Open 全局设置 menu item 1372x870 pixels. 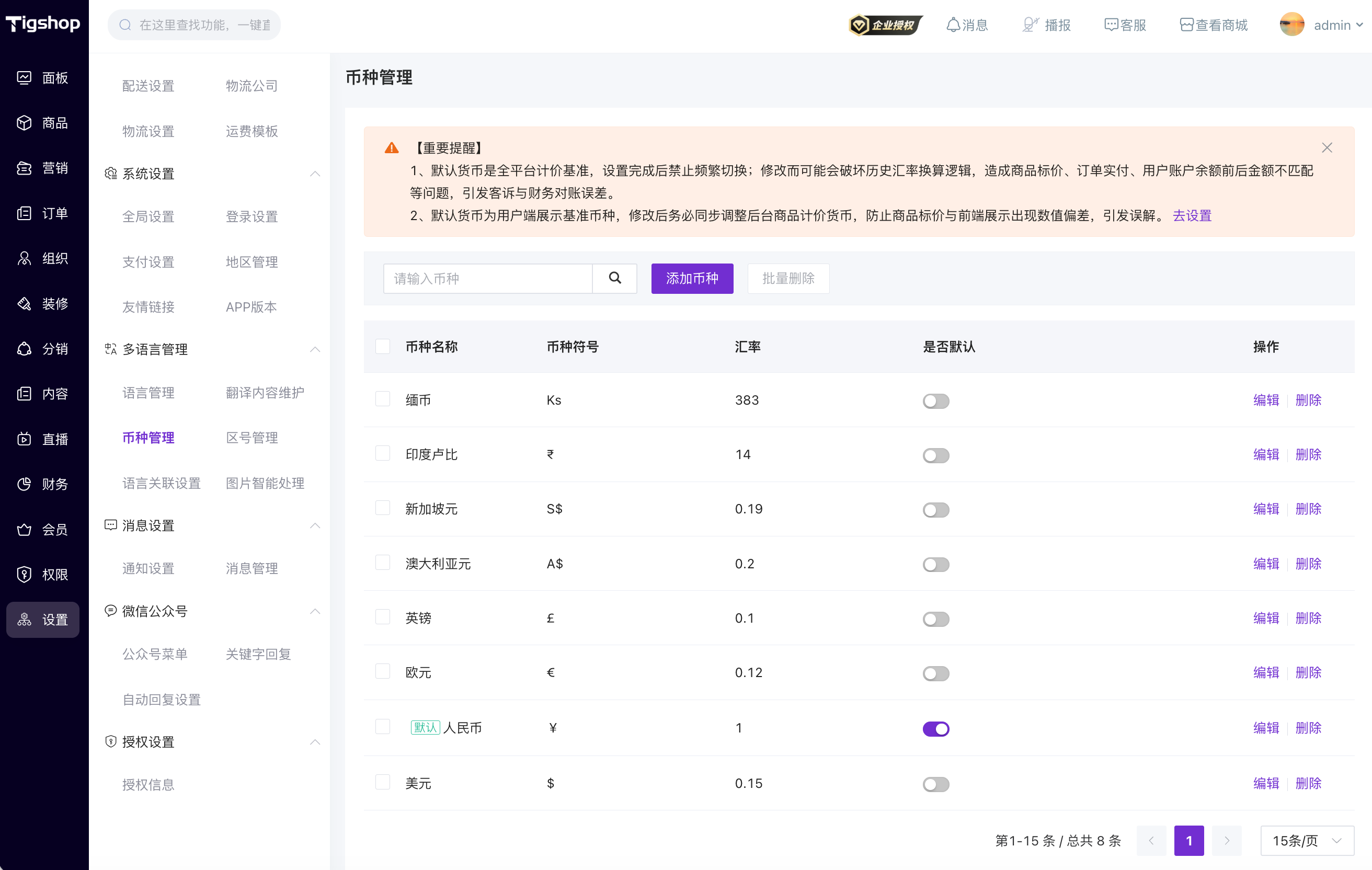[148, 216]
